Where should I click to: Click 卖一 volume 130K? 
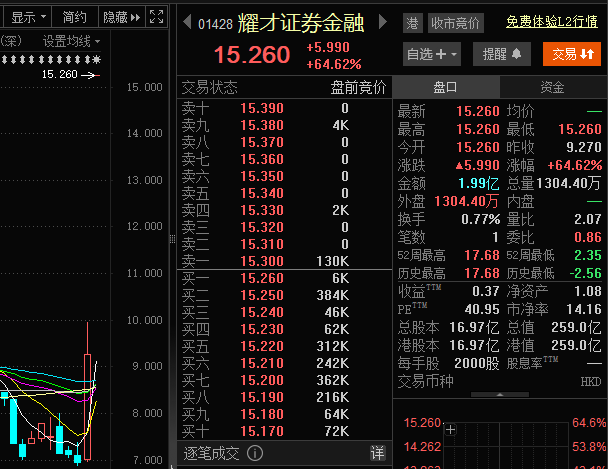point(333,261)
